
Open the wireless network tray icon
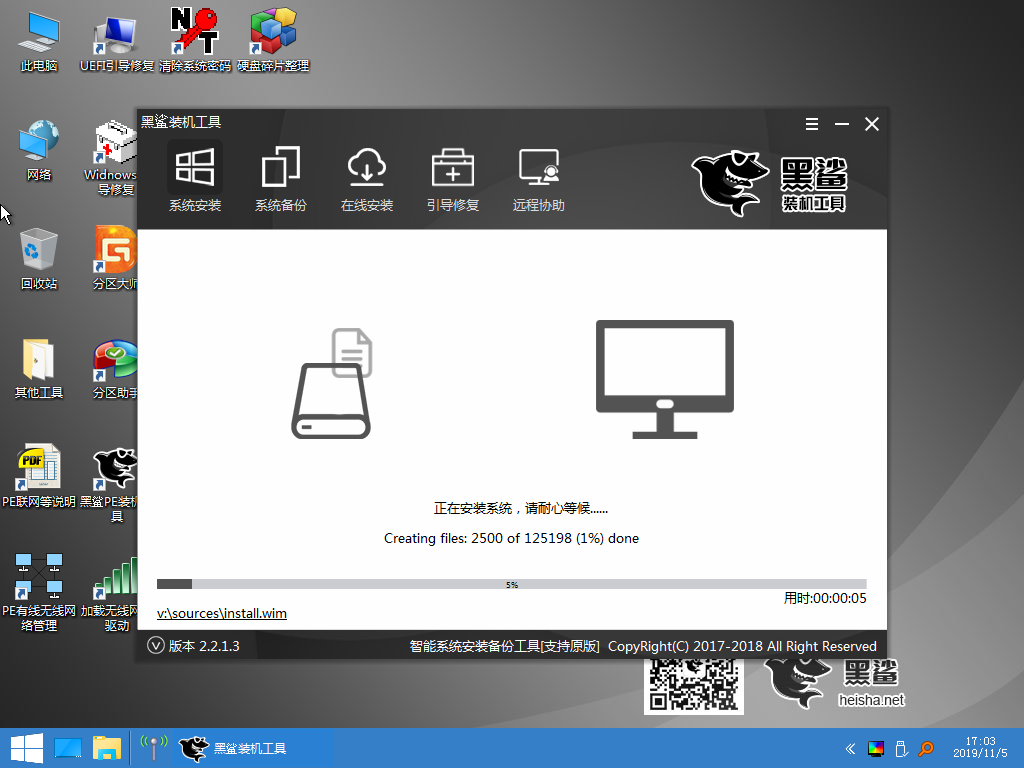click(152, 747)
